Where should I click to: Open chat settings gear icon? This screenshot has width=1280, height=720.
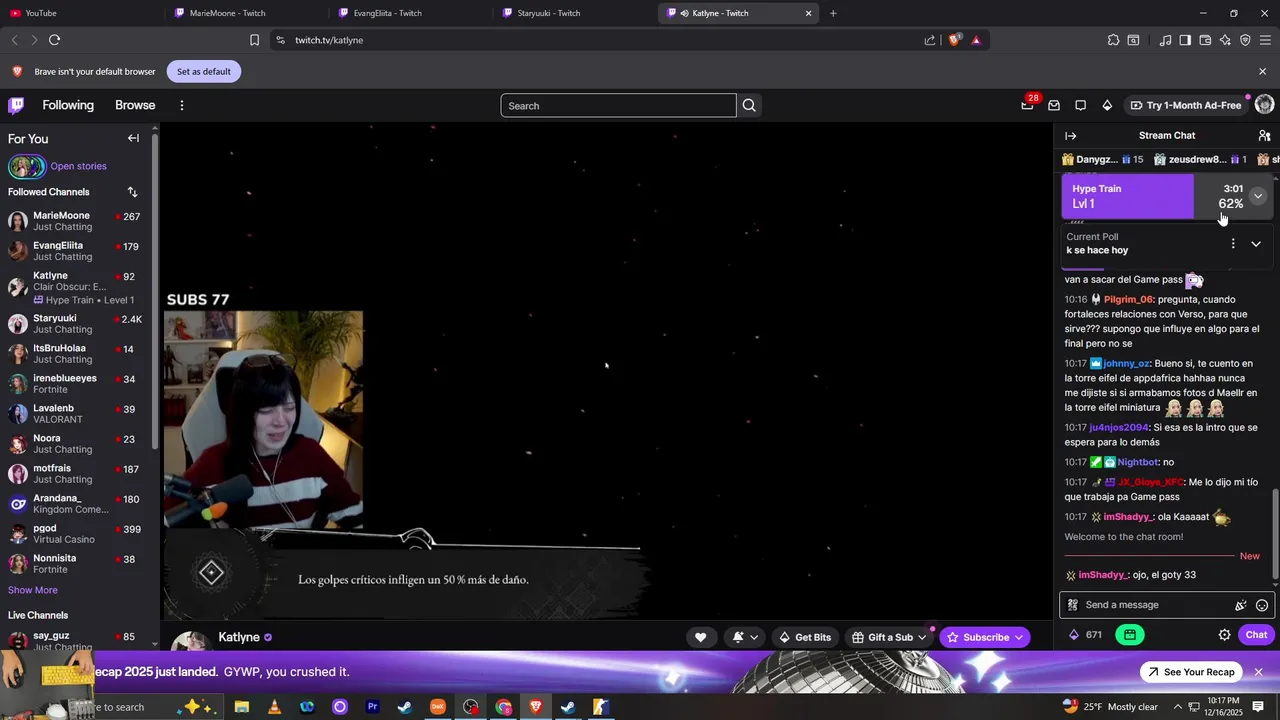(1224, 635)
